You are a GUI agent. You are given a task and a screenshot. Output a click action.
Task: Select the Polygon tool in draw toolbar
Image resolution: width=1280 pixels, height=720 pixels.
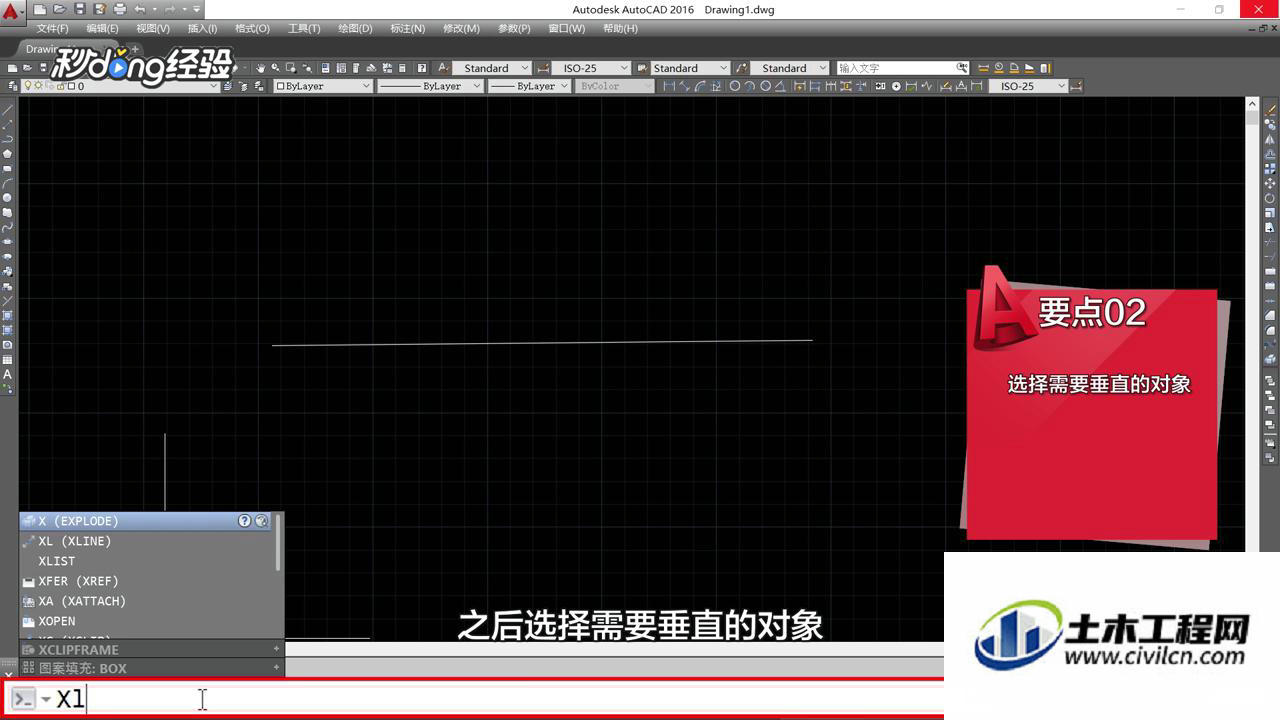pos(7,154)
